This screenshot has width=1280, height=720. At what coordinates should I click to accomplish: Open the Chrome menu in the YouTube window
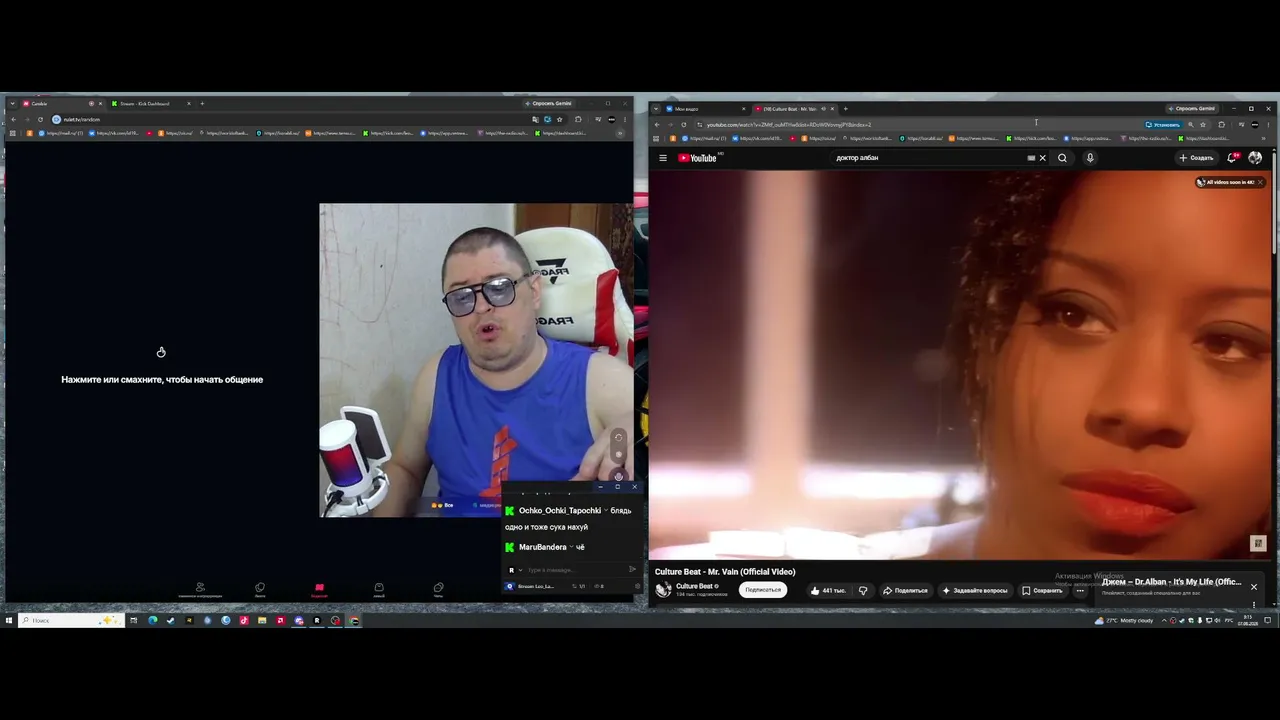pos(1269,125)
